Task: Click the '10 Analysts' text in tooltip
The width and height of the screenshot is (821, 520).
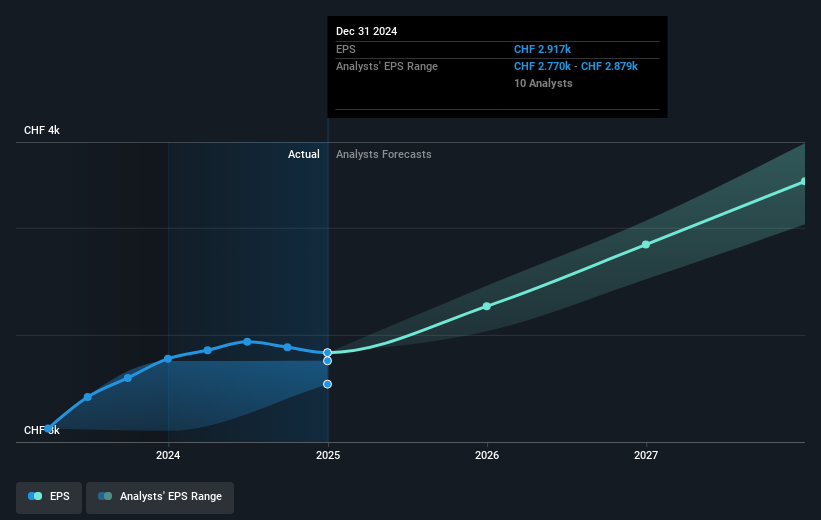Action: tap(543, 83)
